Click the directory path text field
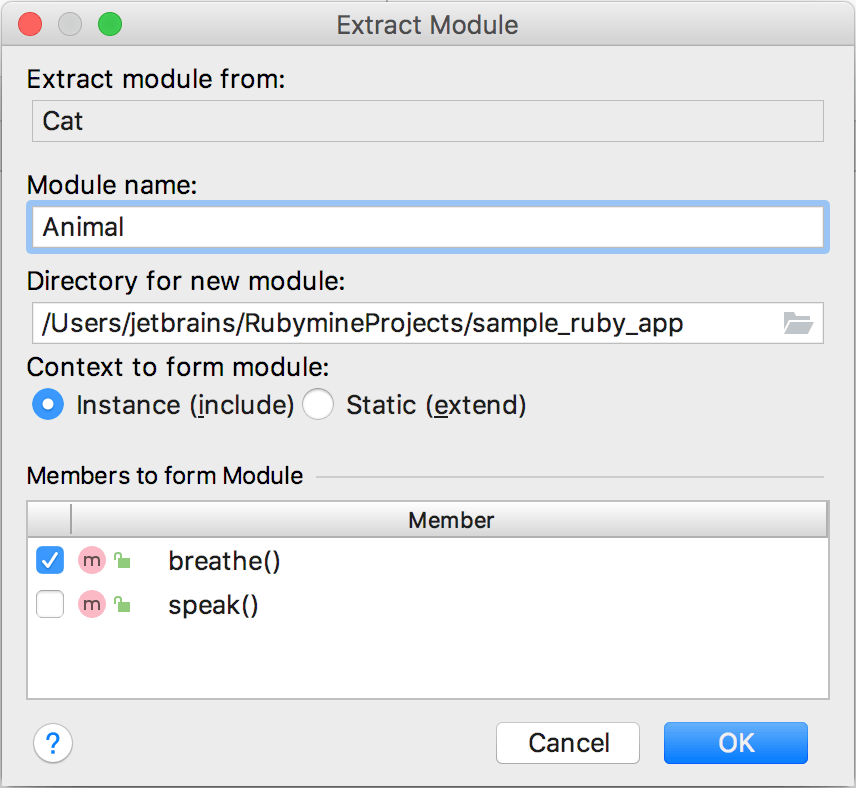Screen dimensions: 856x788 click(400, 322)
